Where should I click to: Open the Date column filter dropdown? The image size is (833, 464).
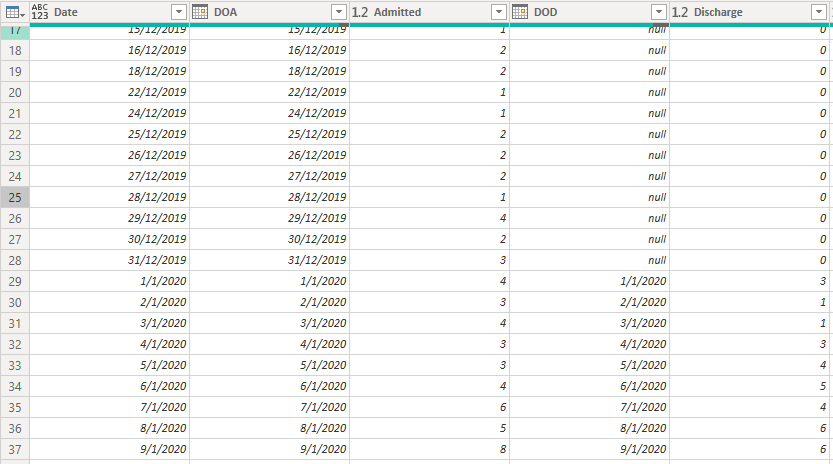(x=179, y=12)
